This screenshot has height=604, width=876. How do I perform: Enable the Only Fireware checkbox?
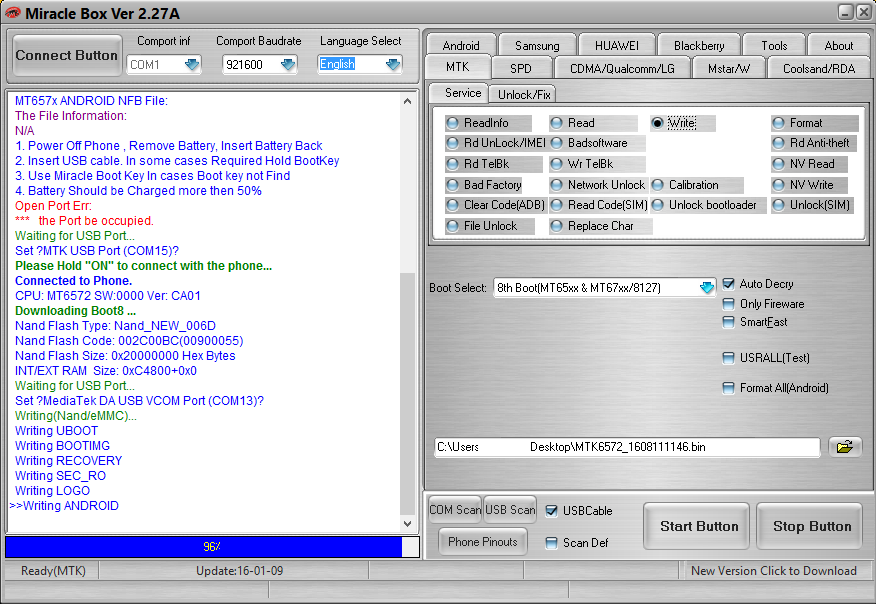(729, 304)
